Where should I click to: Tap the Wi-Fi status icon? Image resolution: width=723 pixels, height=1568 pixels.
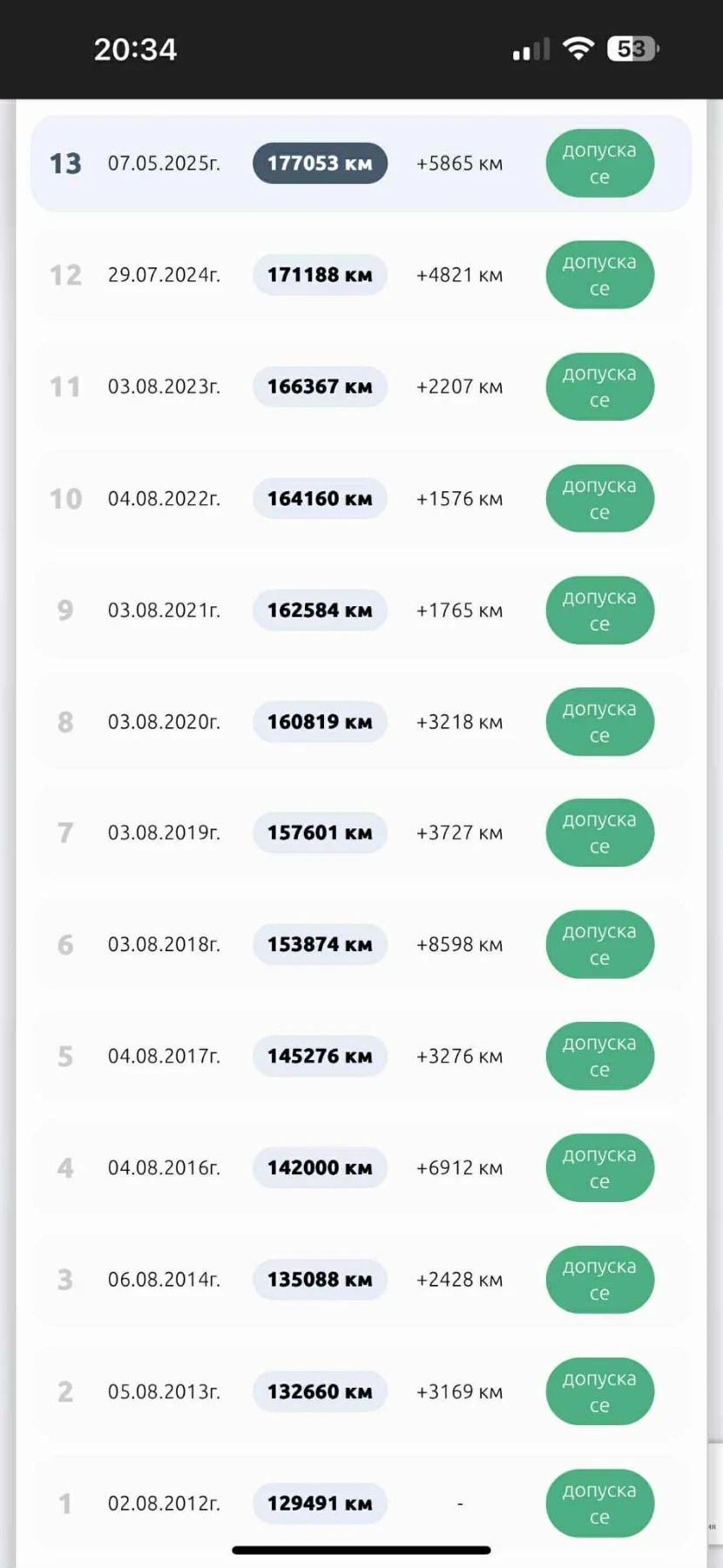pos(578,49)
